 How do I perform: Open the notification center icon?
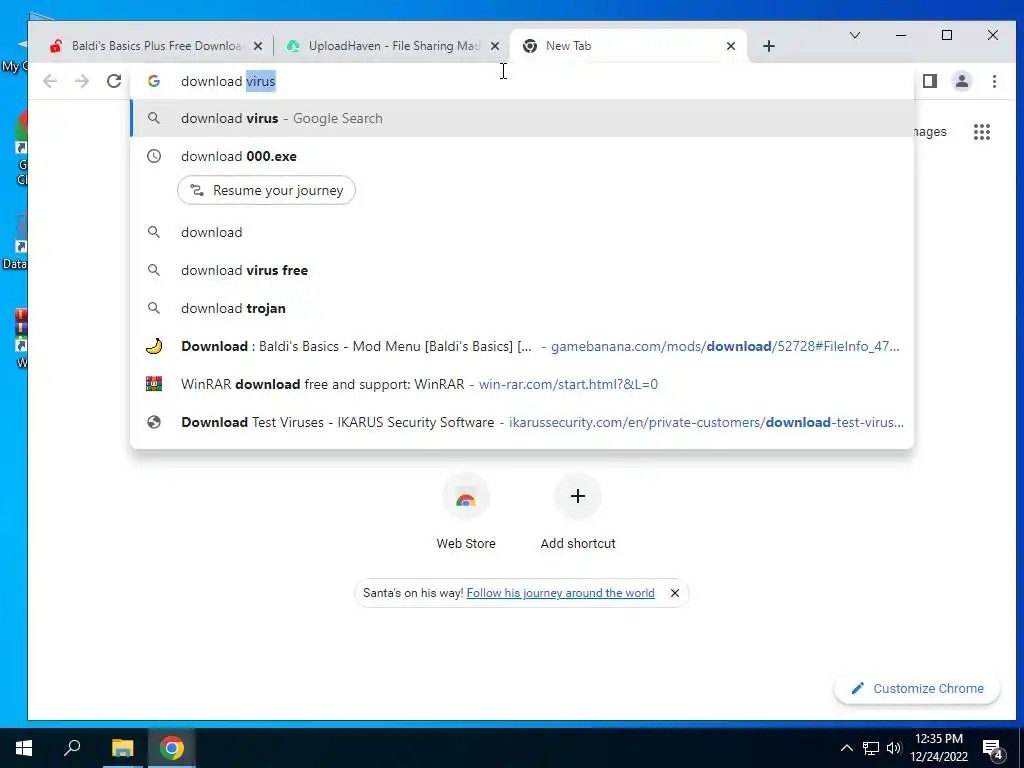pos(993,749)
